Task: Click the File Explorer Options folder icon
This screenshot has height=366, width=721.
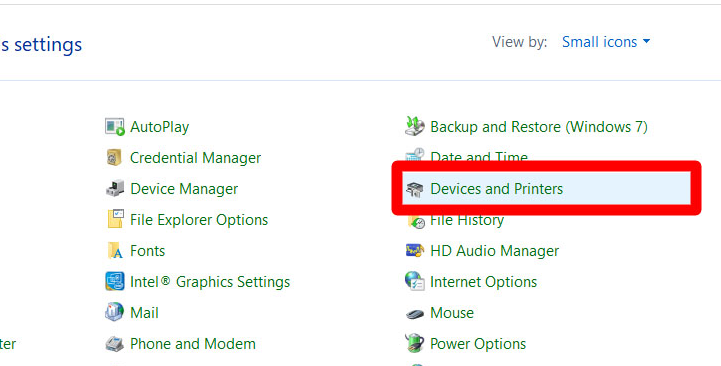Action: pos(115,219)
